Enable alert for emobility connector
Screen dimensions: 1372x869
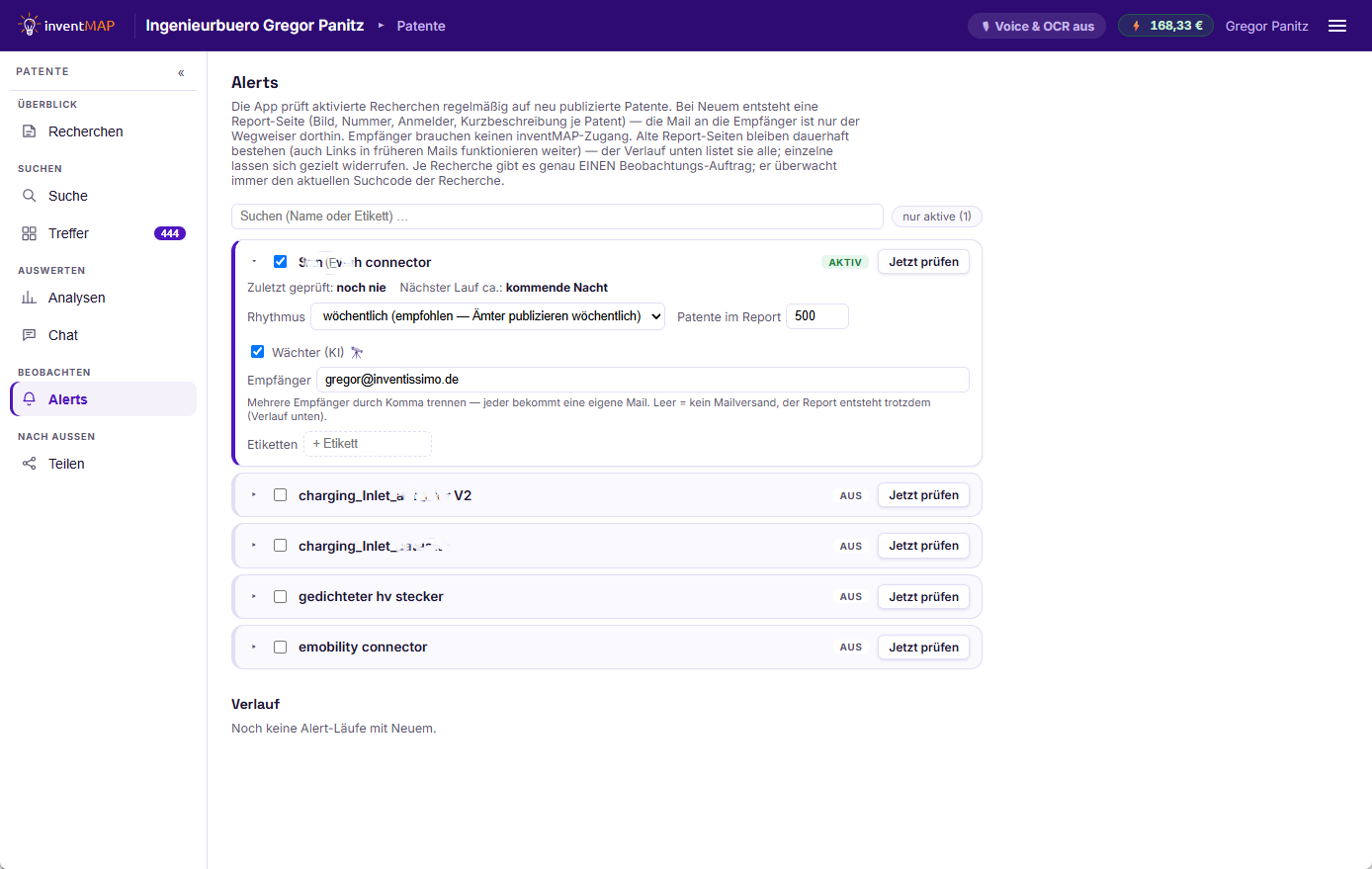point(280,647)
